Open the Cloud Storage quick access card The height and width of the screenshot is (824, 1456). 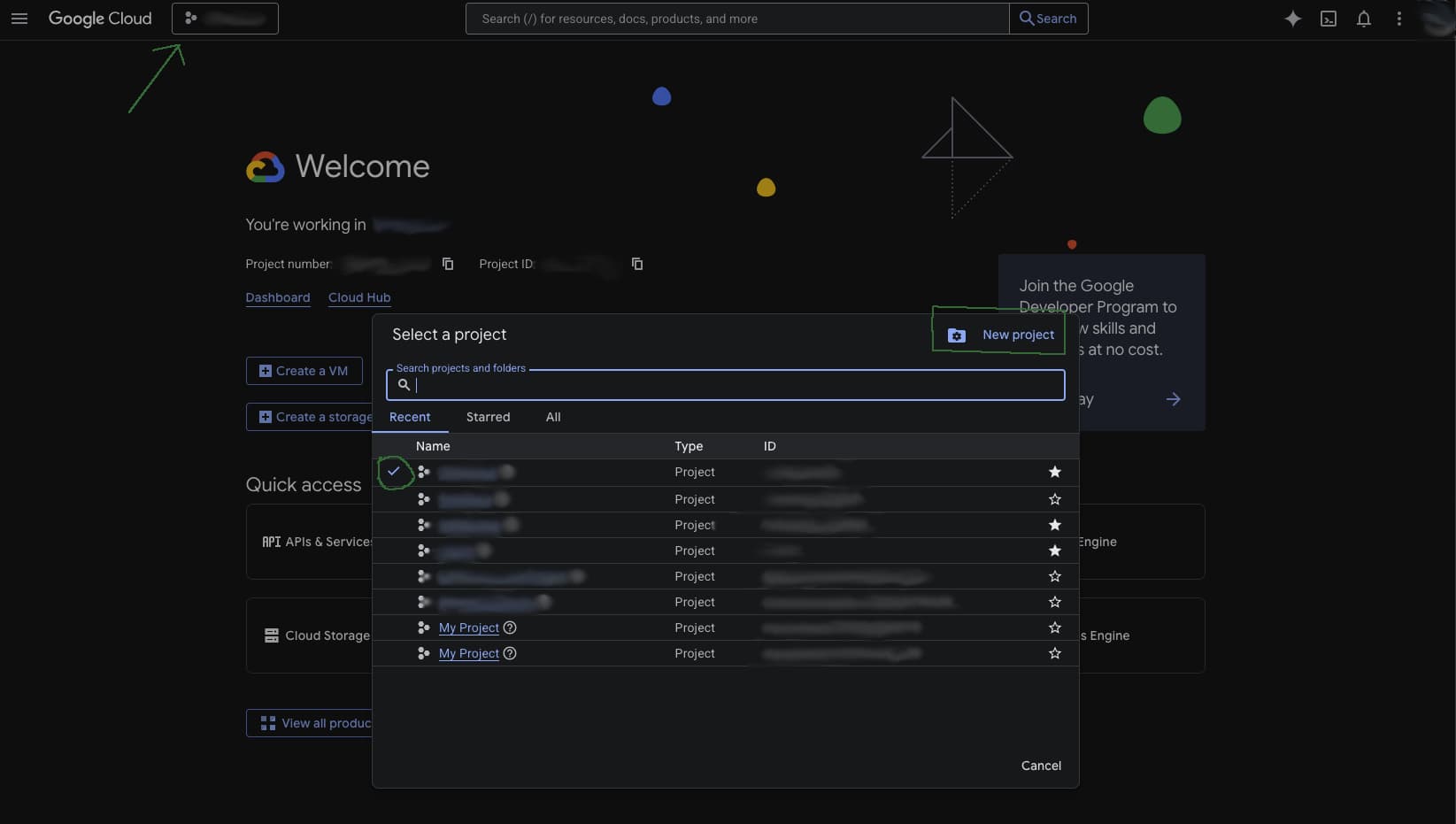pyautogui.click(x=310, y=635)
